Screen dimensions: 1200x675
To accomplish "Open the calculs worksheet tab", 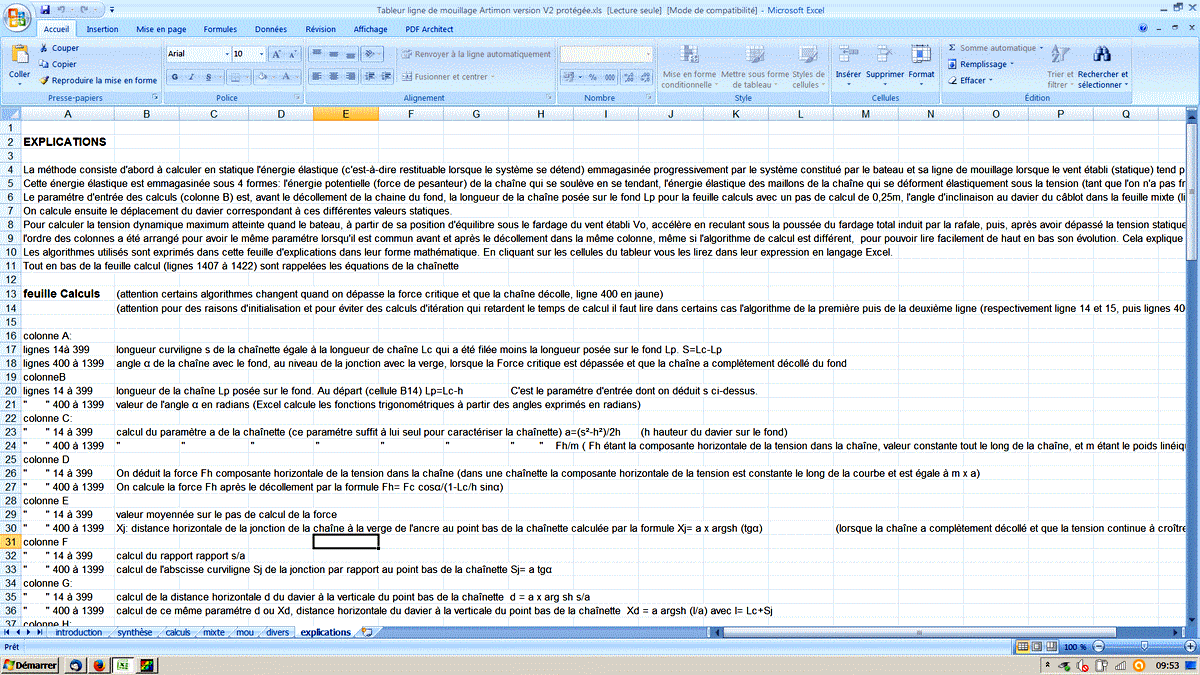I will [x=178, y=632].
